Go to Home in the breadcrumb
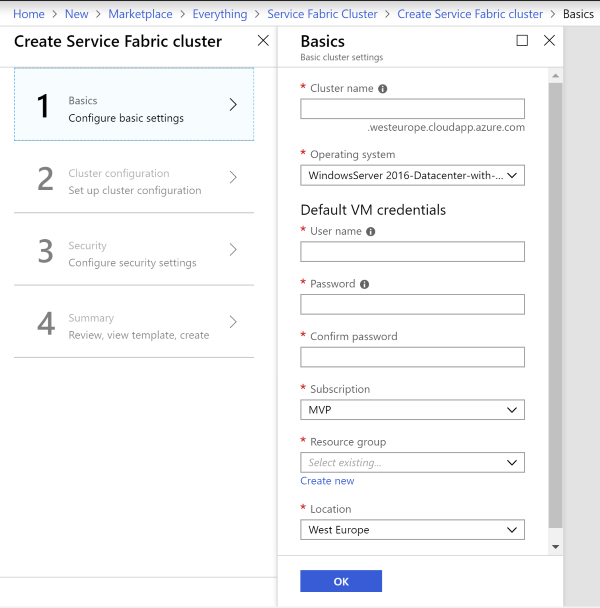The width and height of the screenshot is (600, 608). tap(29, 14)
